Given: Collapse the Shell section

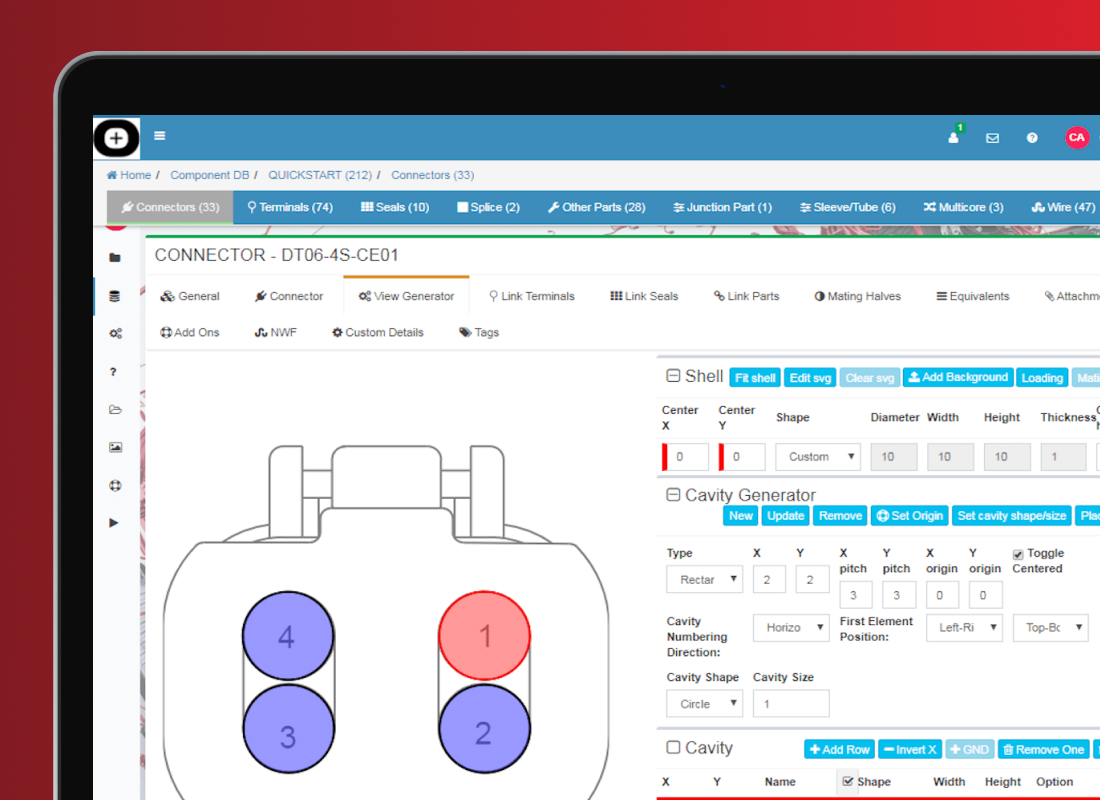Looking at the screenshot, I should 673,376.
